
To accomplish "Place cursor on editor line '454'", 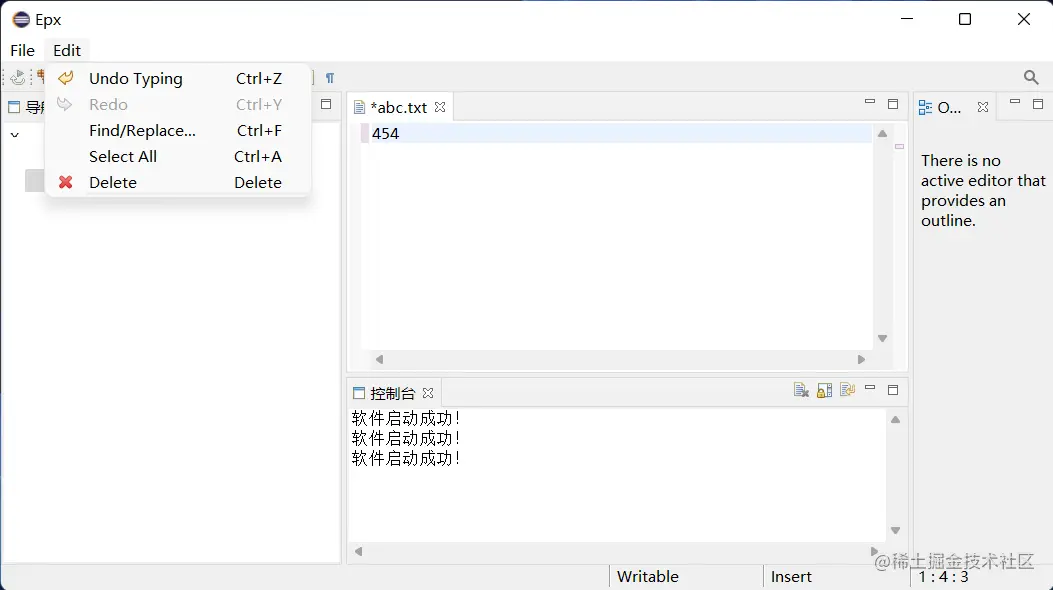I will tap(616, 133).
